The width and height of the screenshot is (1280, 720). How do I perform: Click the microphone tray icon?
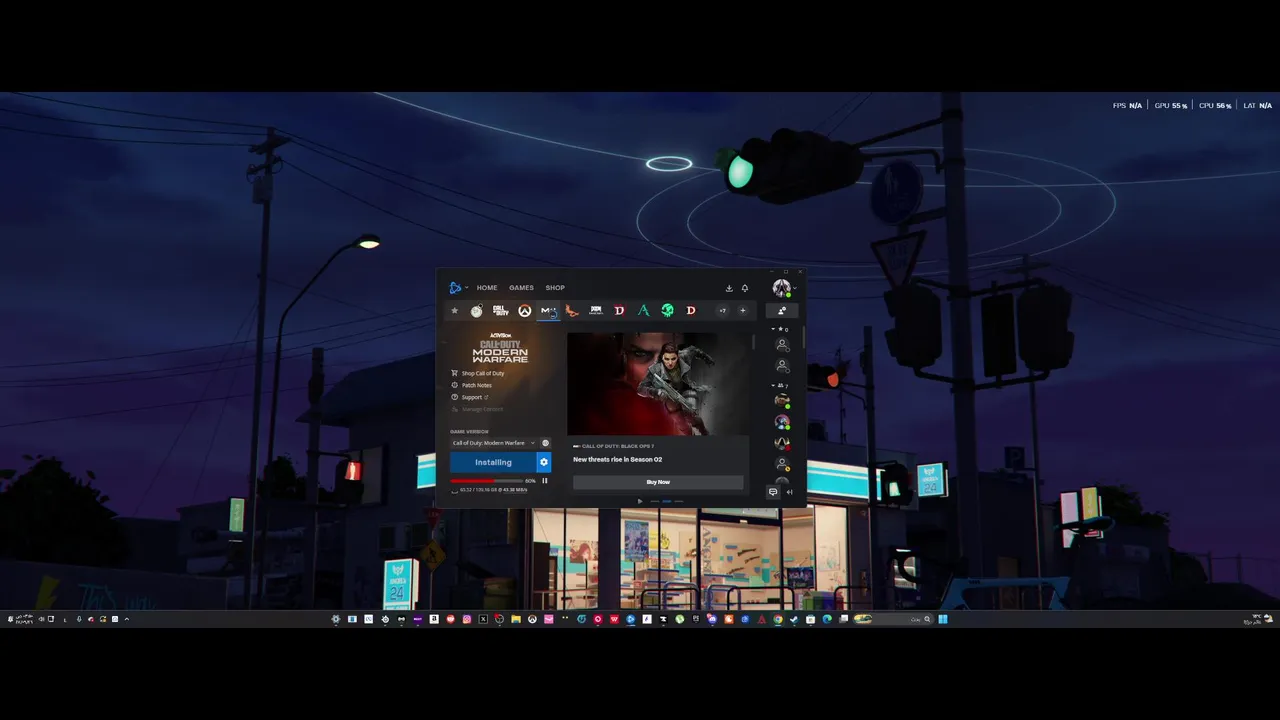coord(79,619)
